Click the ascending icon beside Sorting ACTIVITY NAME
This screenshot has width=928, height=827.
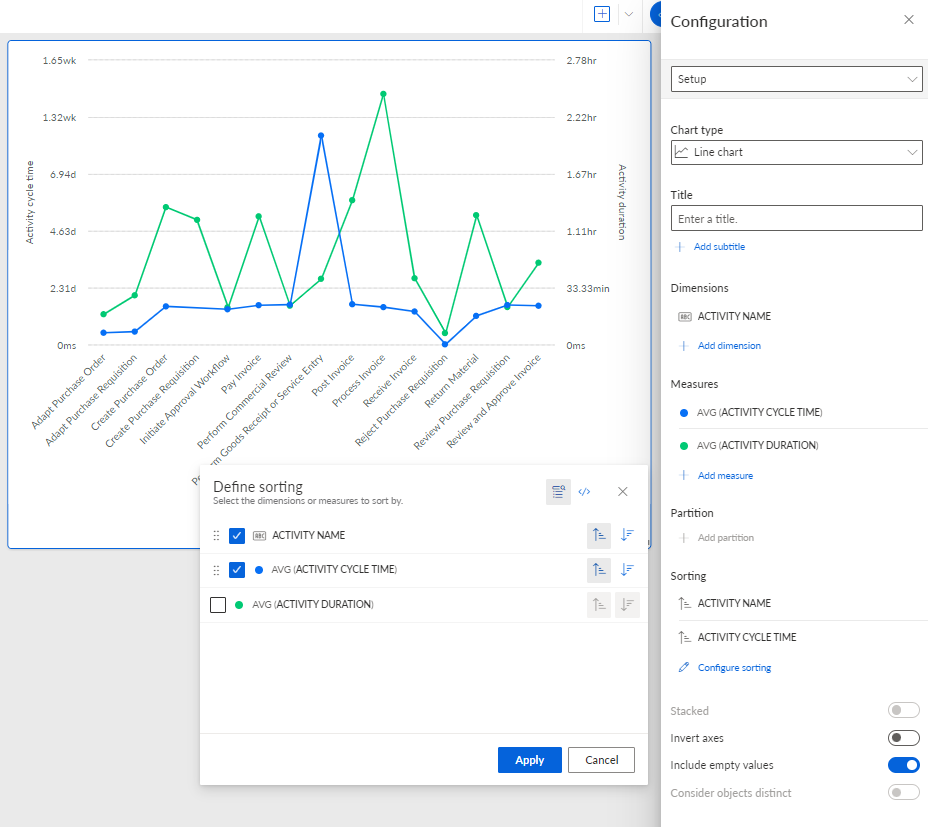(684, 603)
